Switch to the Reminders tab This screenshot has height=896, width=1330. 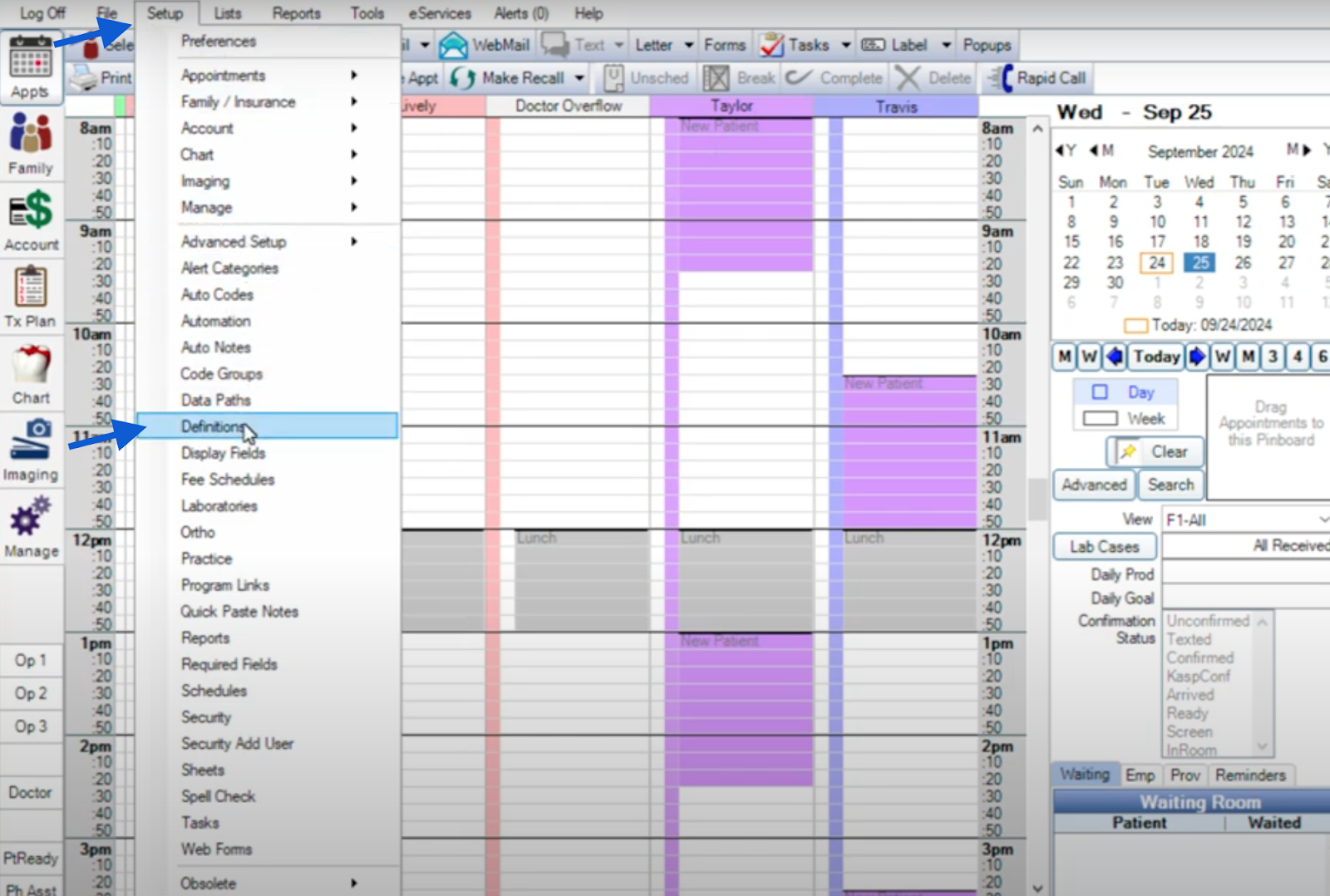click(1249, 775)
